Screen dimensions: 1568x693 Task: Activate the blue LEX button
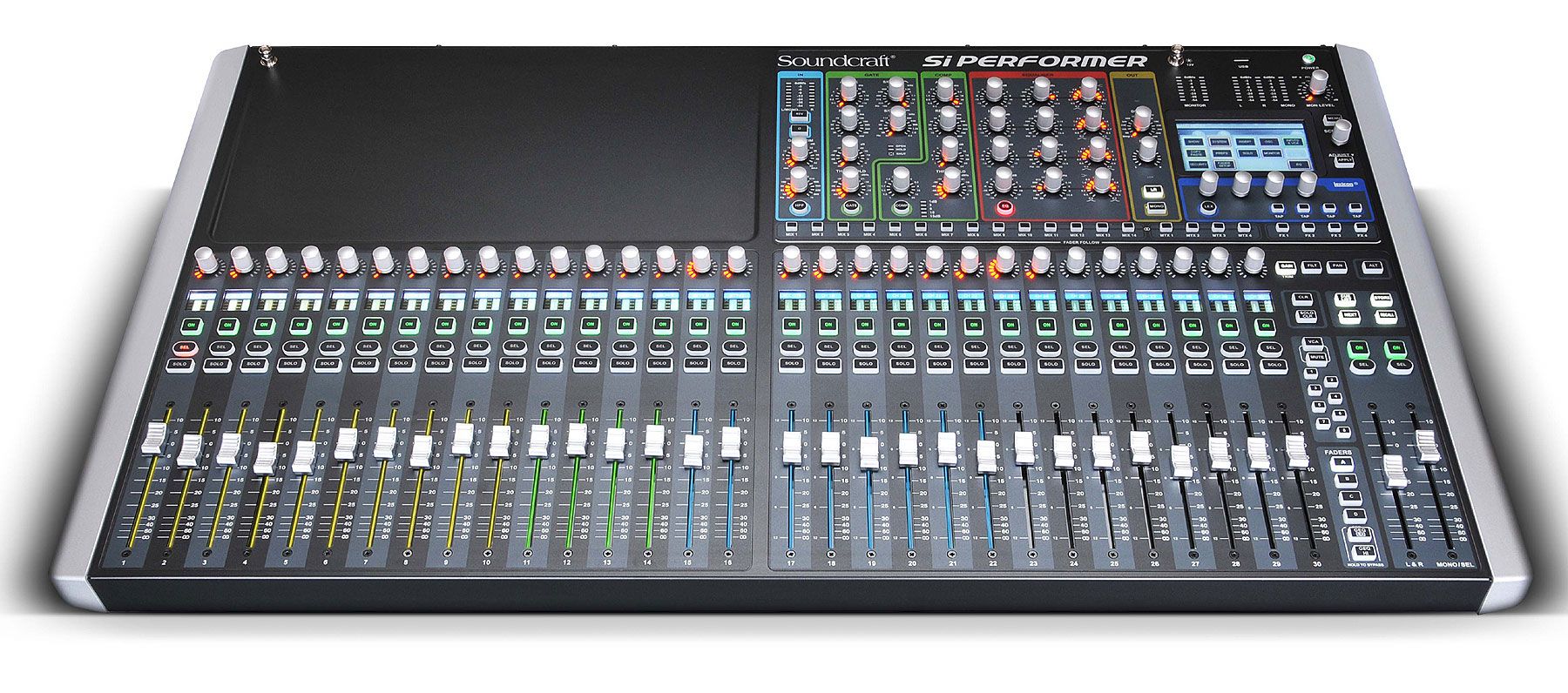[x=1208, y=207]
